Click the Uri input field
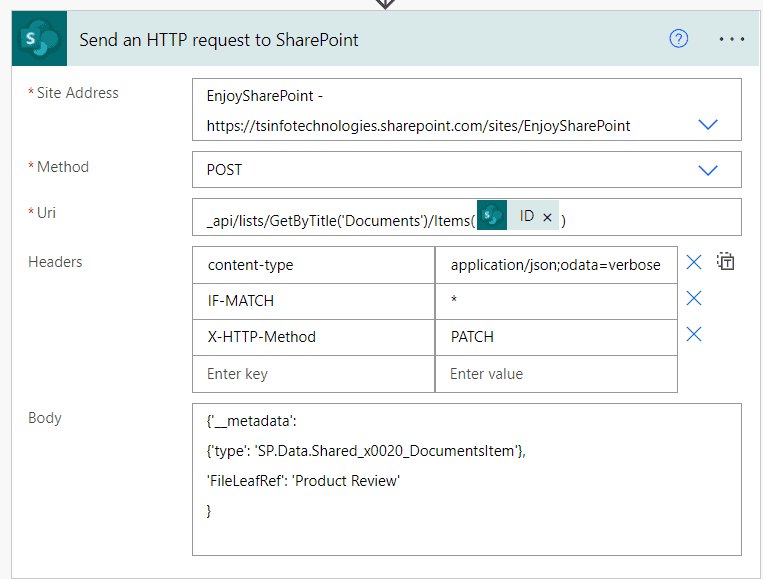 (467, 217)
